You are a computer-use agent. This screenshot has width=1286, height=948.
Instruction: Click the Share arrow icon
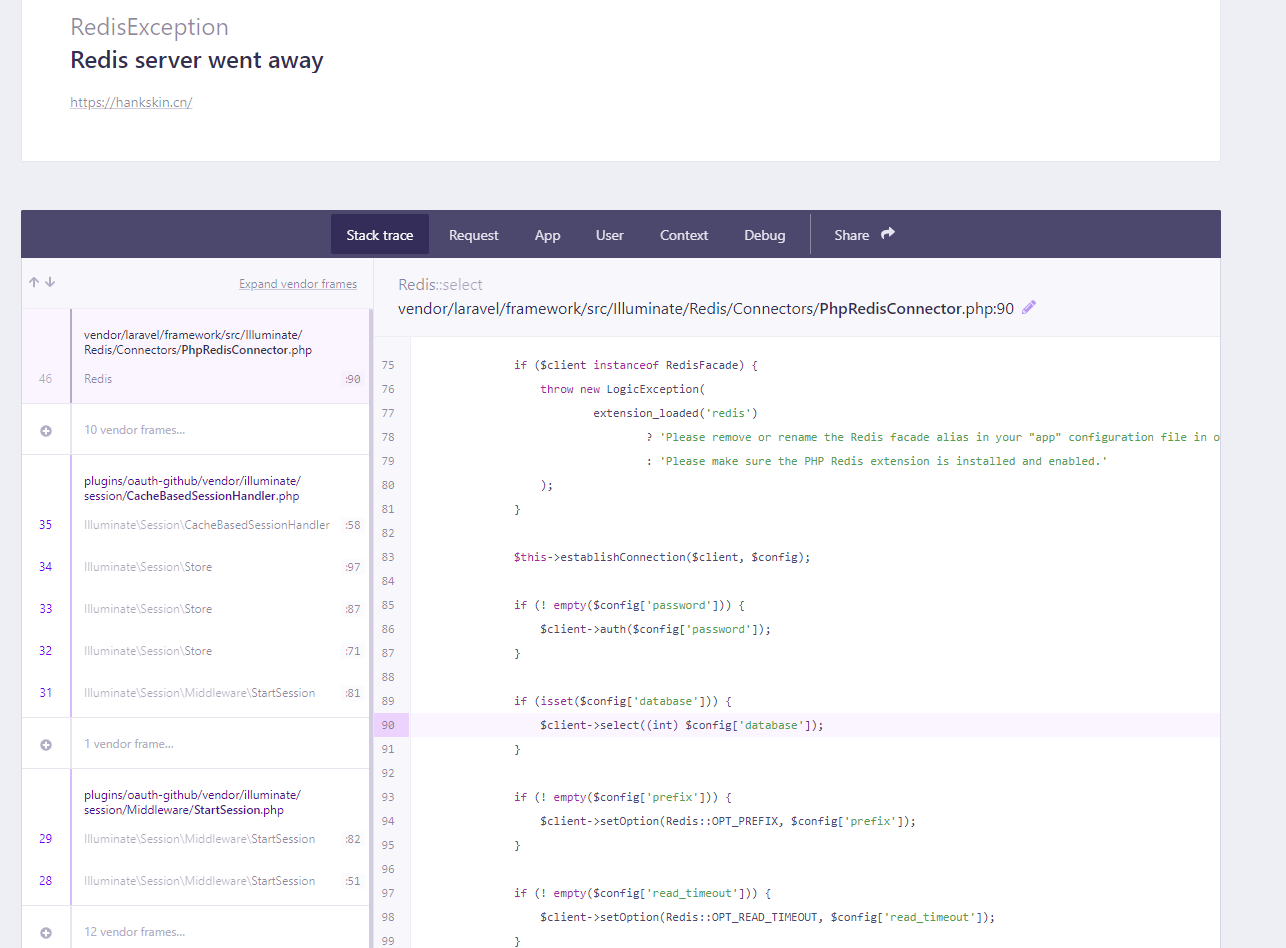tap(886, 231)
